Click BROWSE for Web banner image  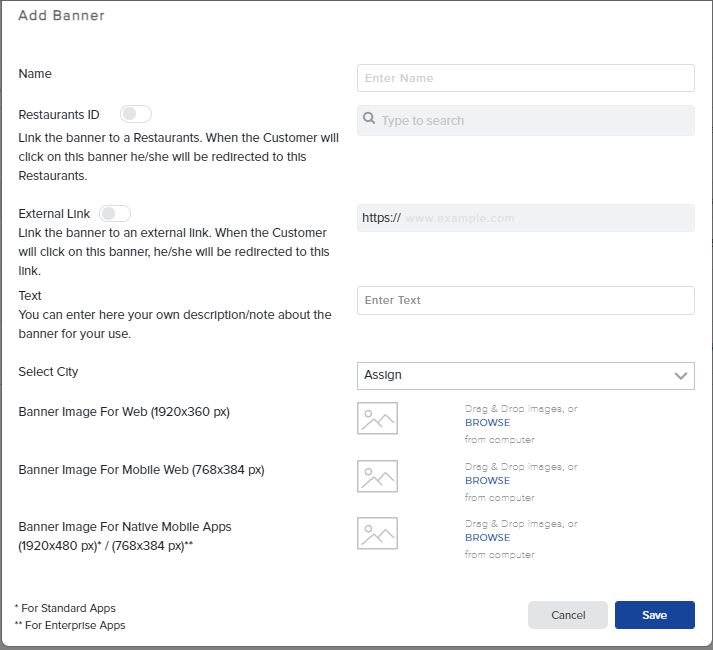tap(487, 423)
